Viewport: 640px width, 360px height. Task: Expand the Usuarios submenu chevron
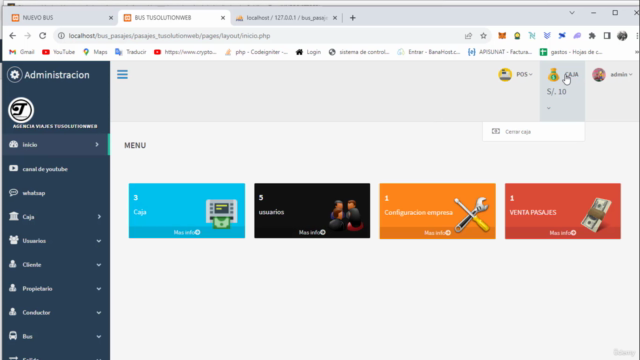tap(99, 241)
